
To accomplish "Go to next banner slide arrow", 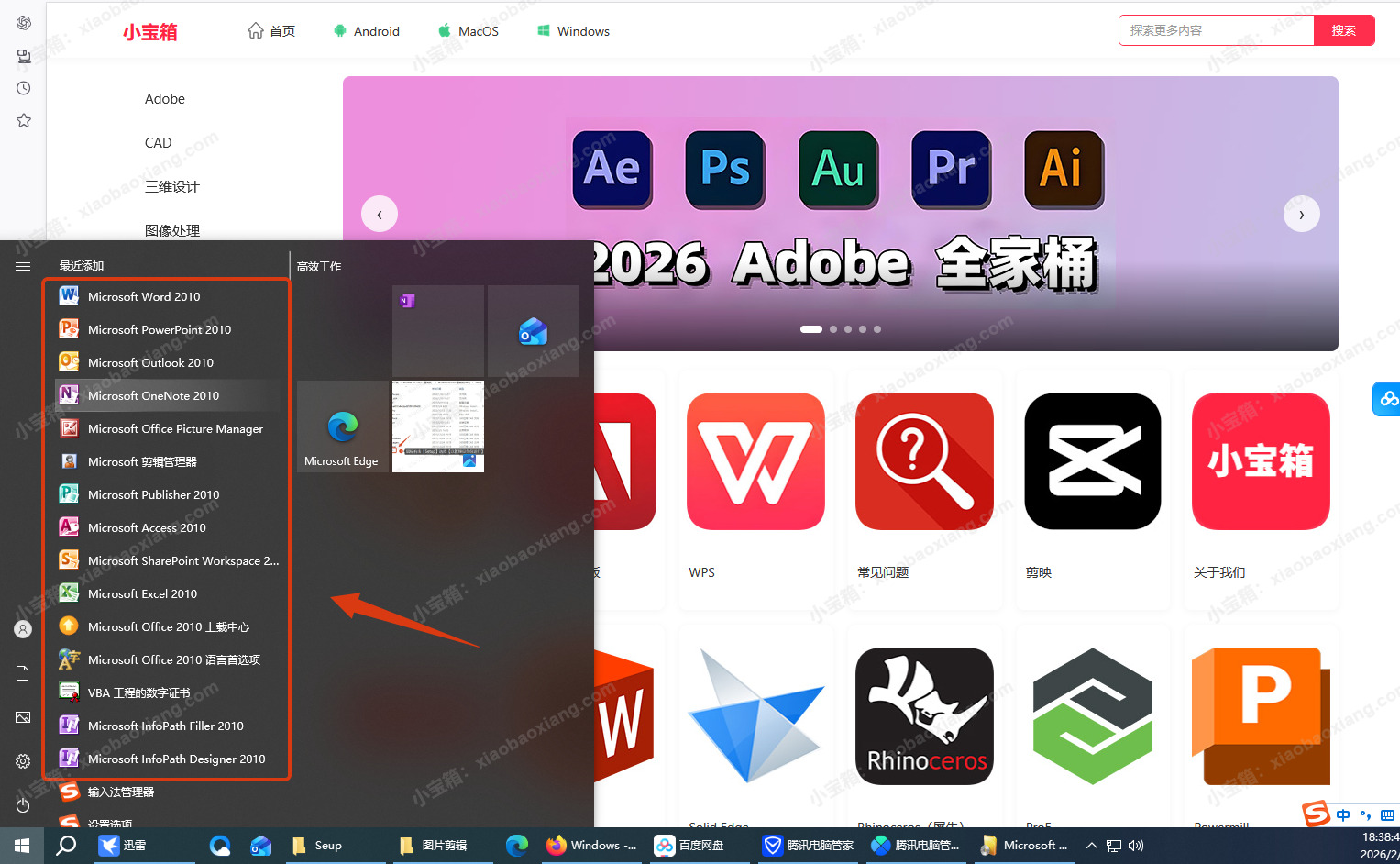I will 1301,215.
